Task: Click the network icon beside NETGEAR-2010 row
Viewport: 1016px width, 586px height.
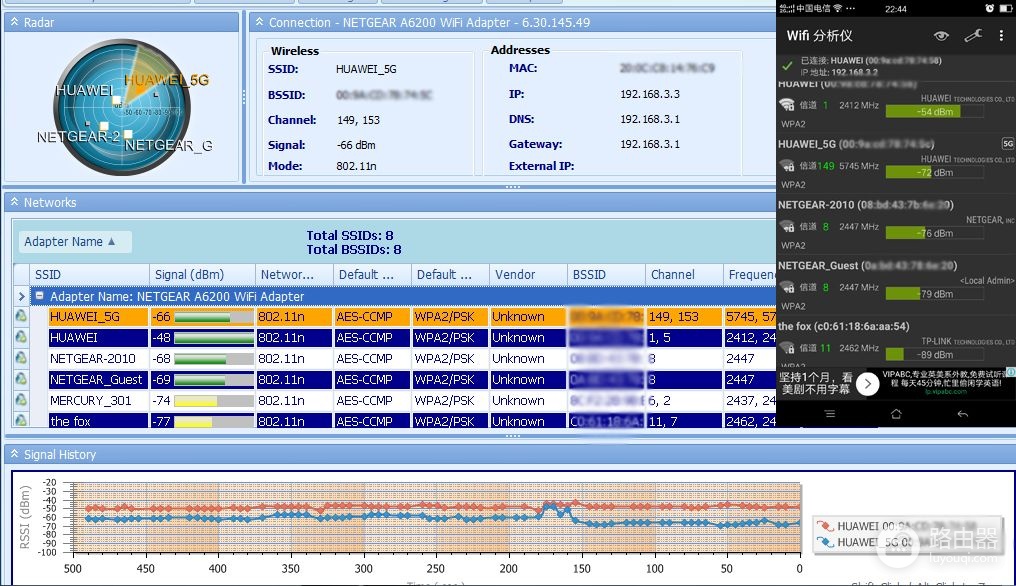Action: tap(21, 358)
